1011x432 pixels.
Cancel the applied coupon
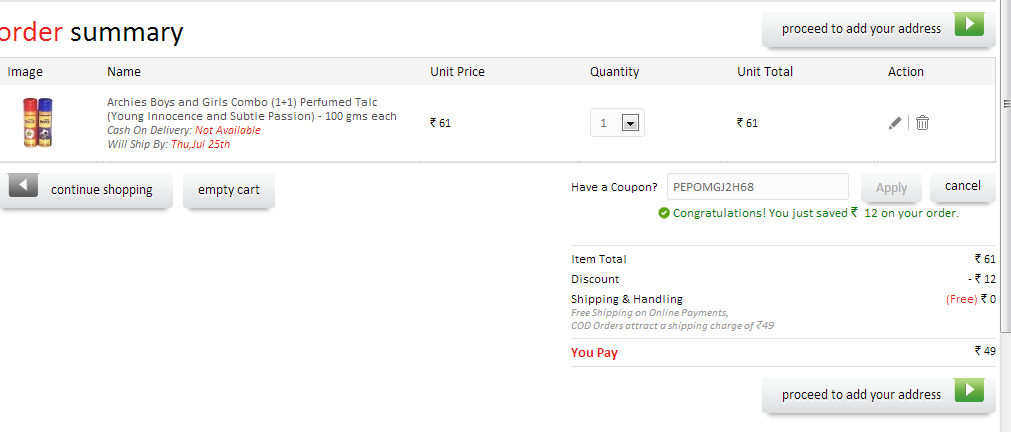(x=963, y=186)
